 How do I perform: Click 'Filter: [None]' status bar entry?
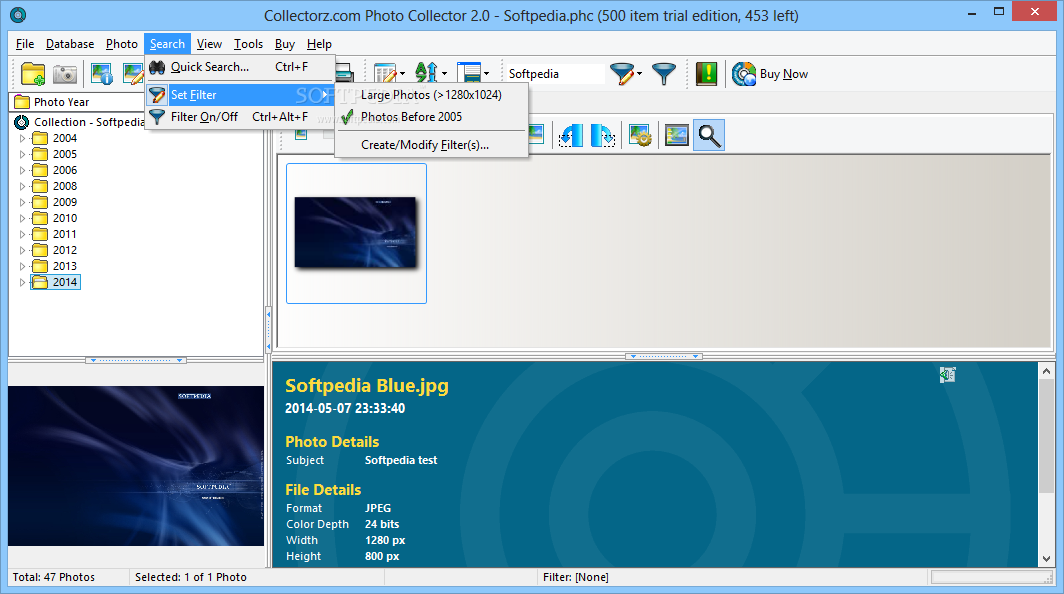[x=575, y=577]
